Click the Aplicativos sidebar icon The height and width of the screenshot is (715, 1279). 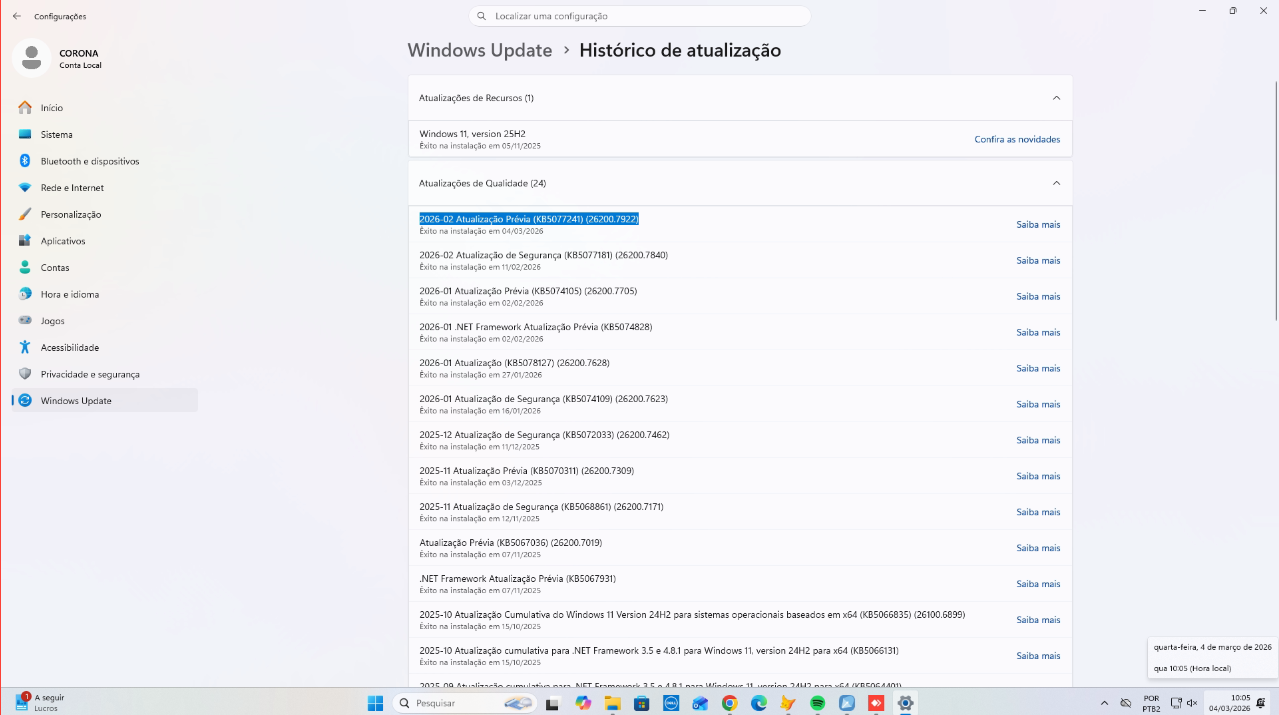coord(25,241)
